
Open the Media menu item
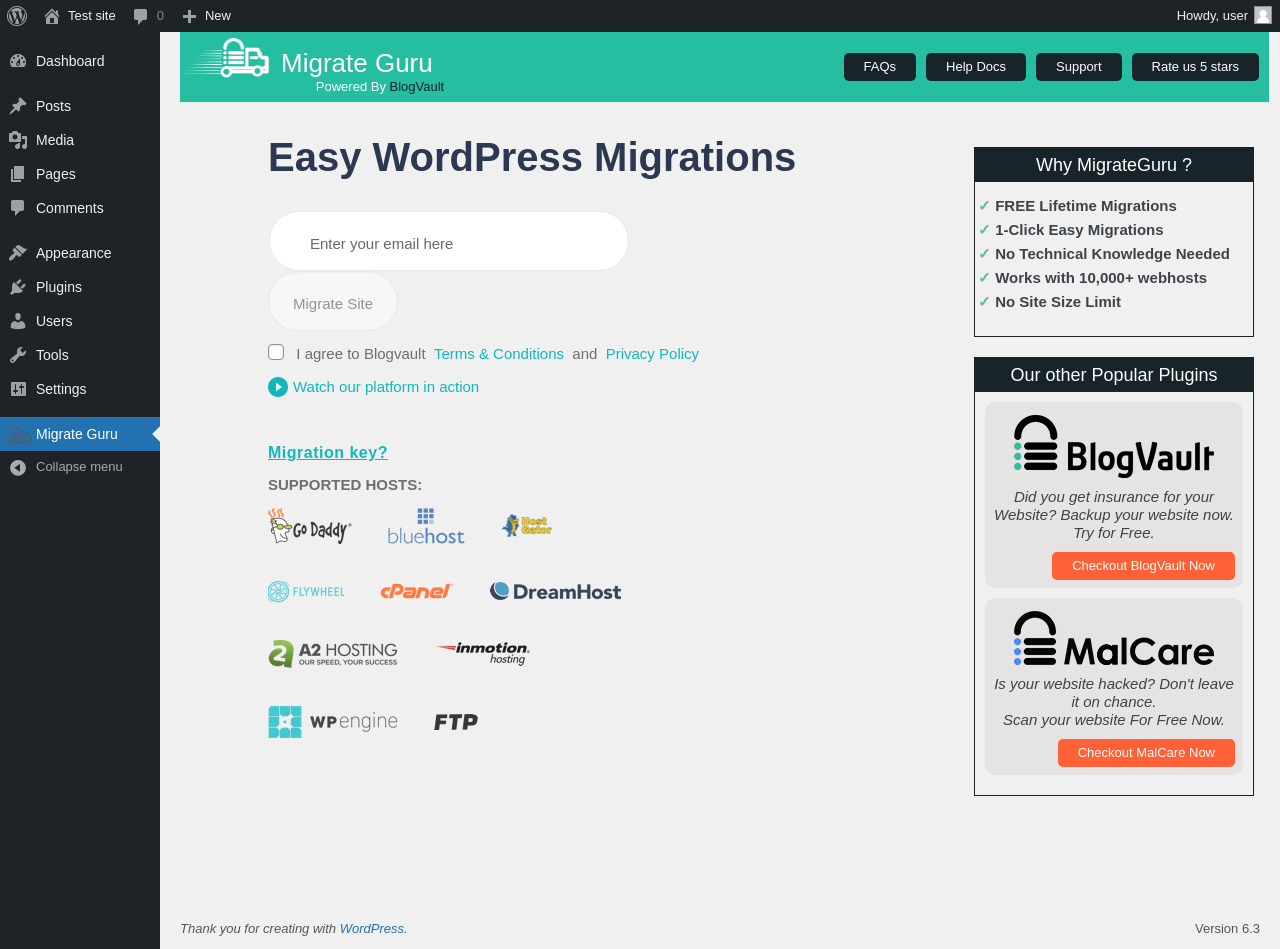pyautogui.click(x=80, y=140)
